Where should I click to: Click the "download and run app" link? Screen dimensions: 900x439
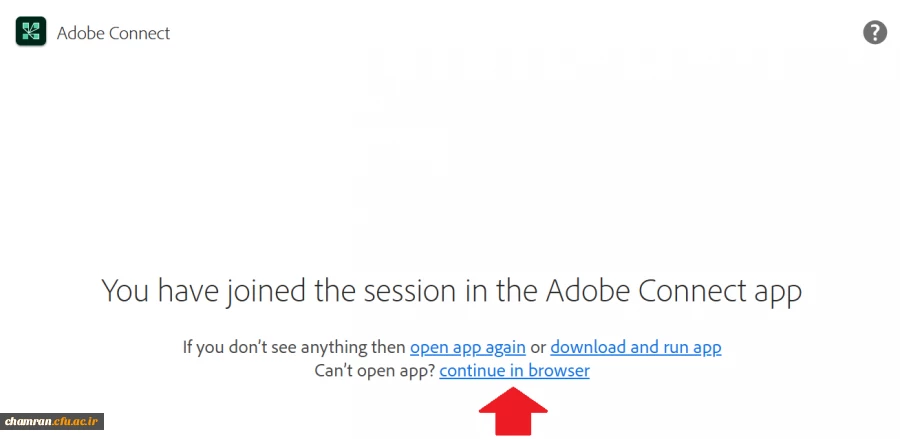pyautogui.click(x=635, y=347)
